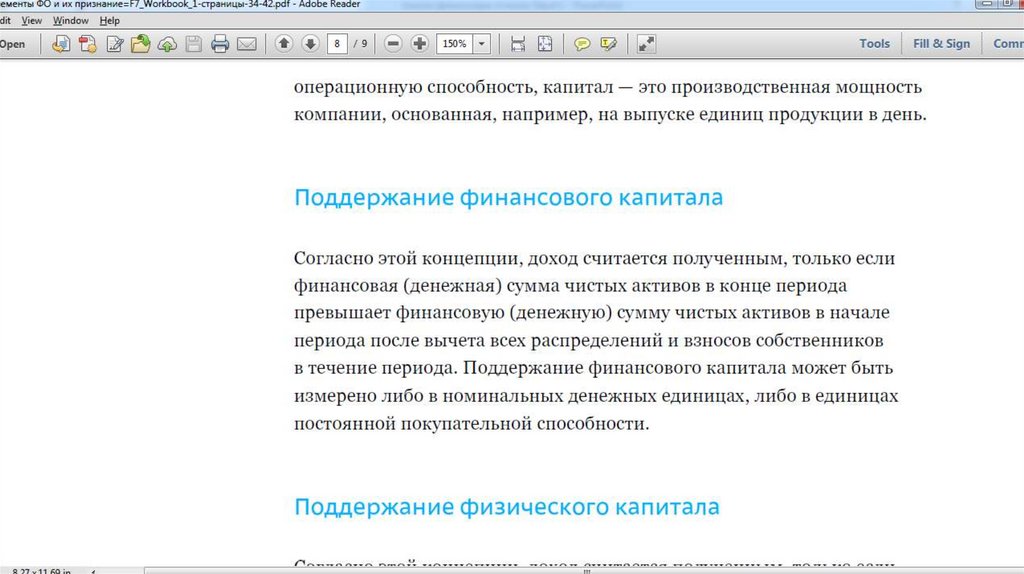The width and height of the screenshot is (1024, 574).
Task: Open the Tools pane
Action: pyautogui.click(x=874, y=44)
